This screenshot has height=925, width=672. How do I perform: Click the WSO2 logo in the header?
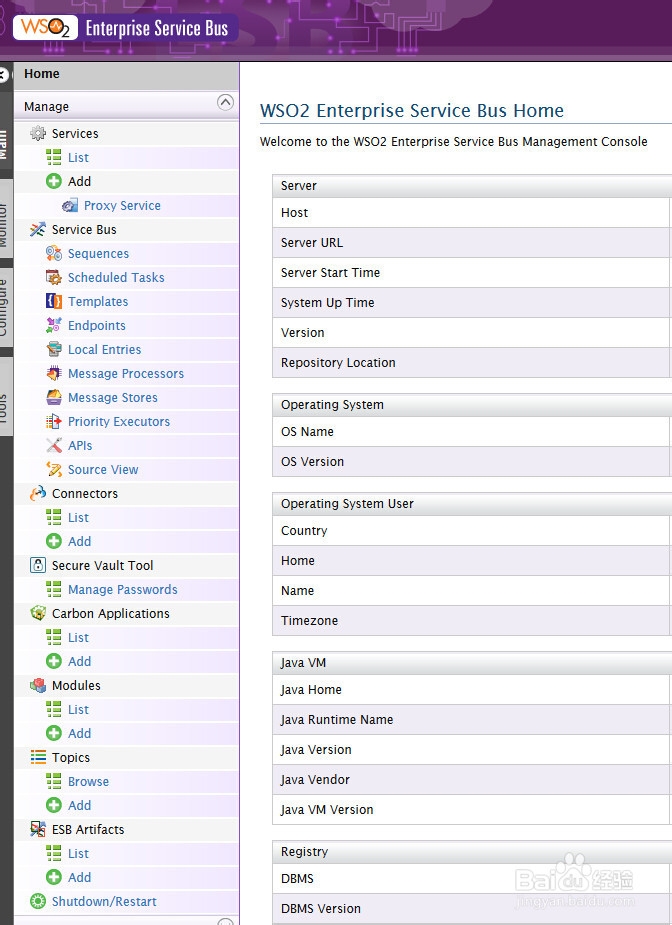(x=45, y=28)
